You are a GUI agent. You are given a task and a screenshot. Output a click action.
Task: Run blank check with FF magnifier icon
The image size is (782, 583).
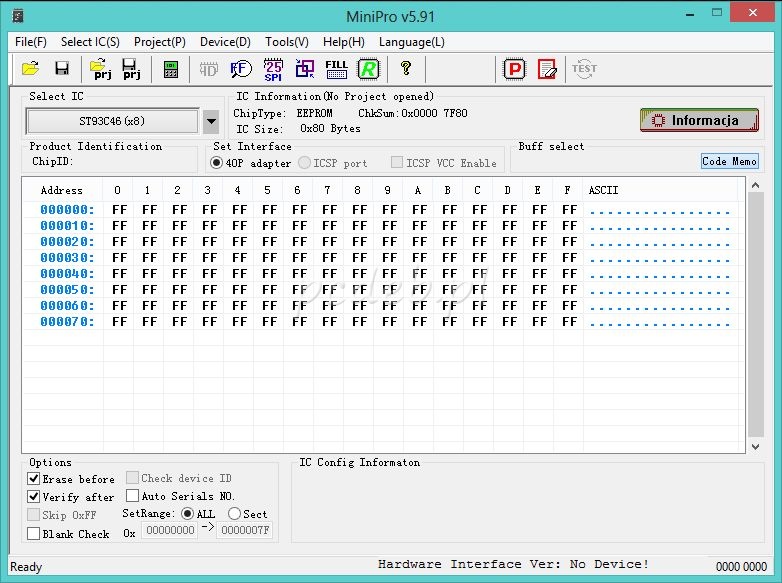pyautogui.click(x=241, y=69)
